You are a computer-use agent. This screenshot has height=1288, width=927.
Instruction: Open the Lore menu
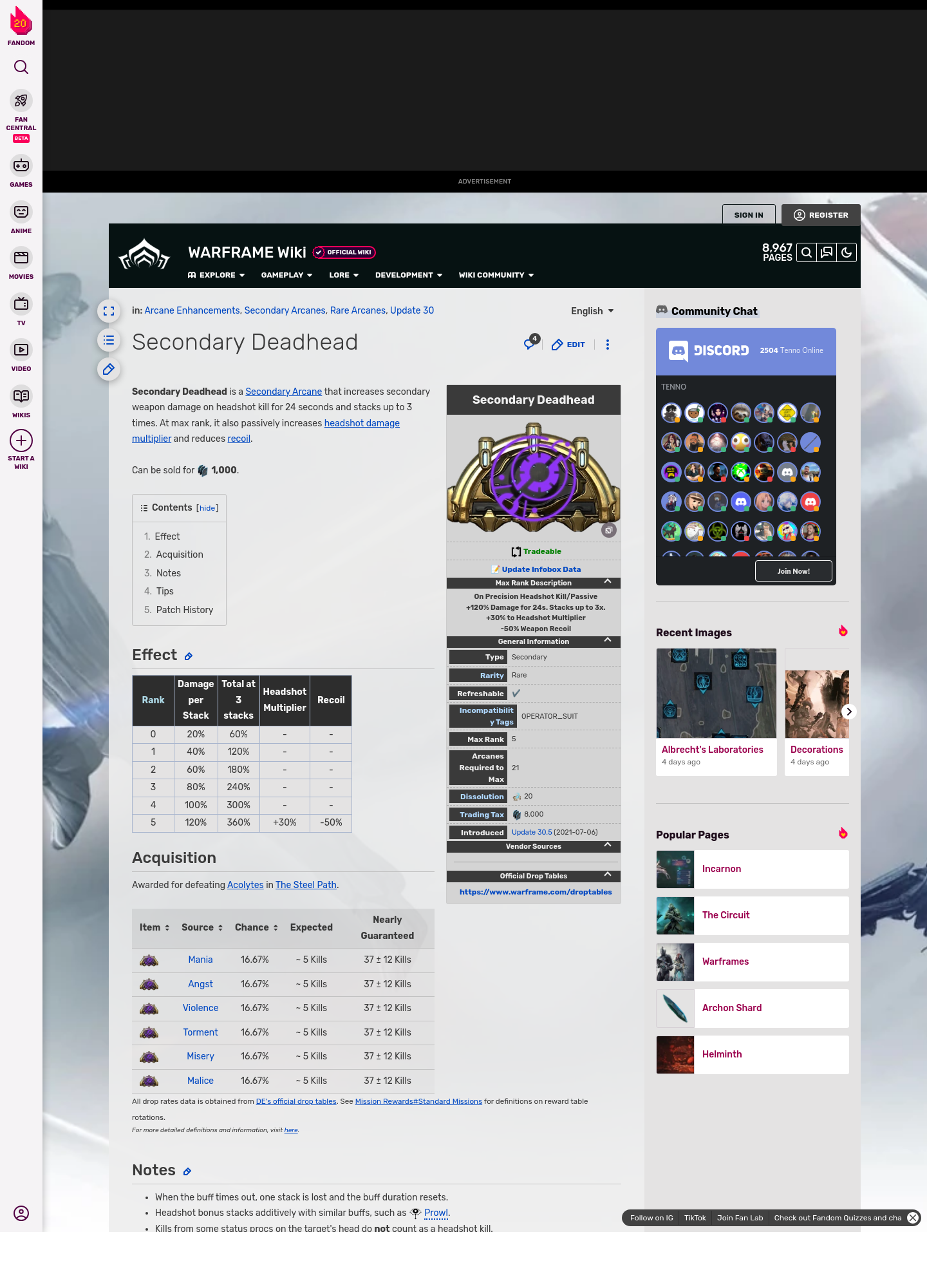344,275
